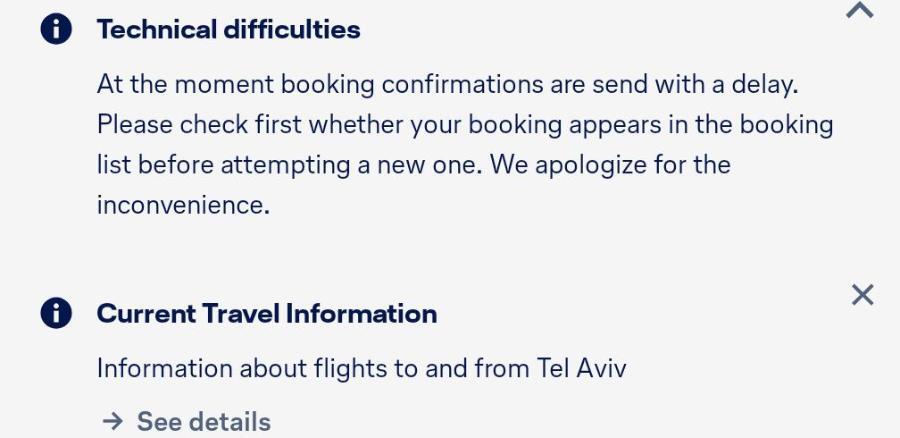Image resolution: width=900 pixels, height=438 pixels.
Task: Click the word 'inconvenience.' in the notice
Action: 183,205
